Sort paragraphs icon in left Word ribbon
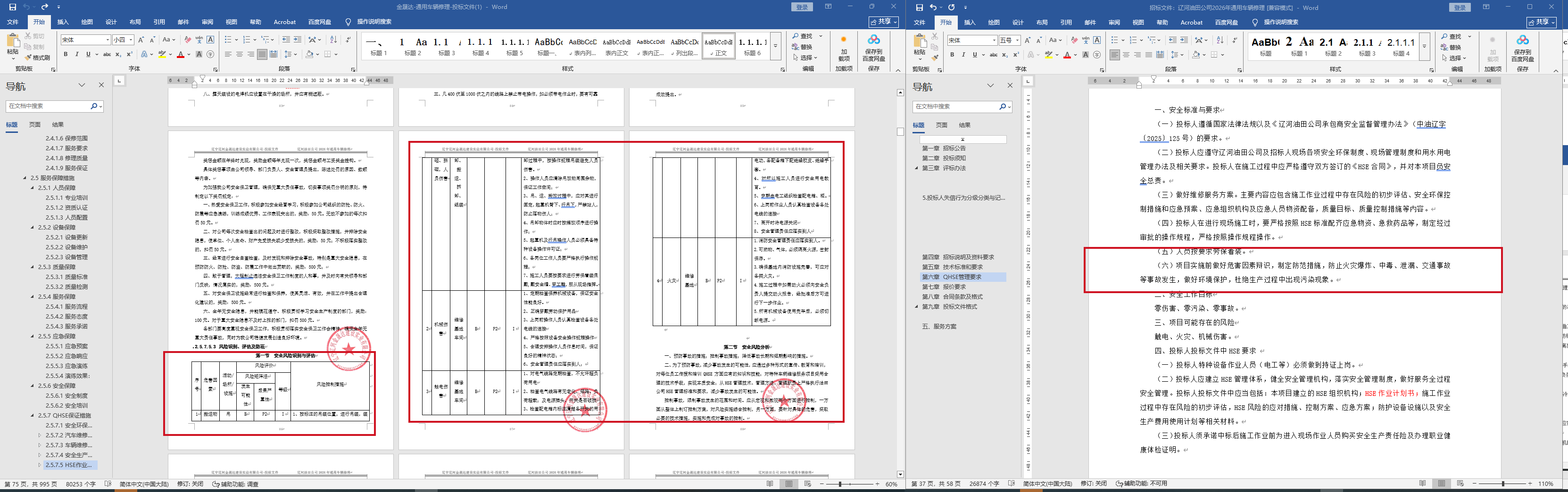This screenshot has height=492, width=1568. click(x=333, y=40)
